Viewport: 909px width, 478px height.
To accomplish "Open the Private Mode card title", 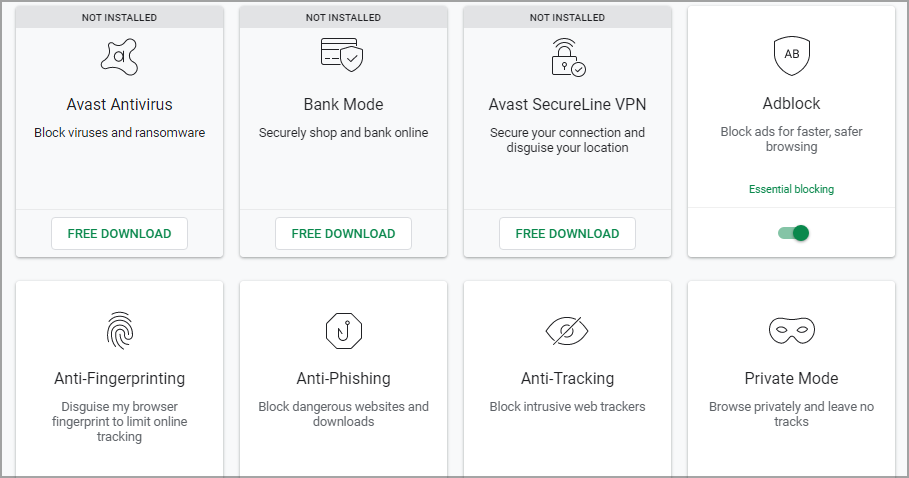I will click(x=791, y=378).
